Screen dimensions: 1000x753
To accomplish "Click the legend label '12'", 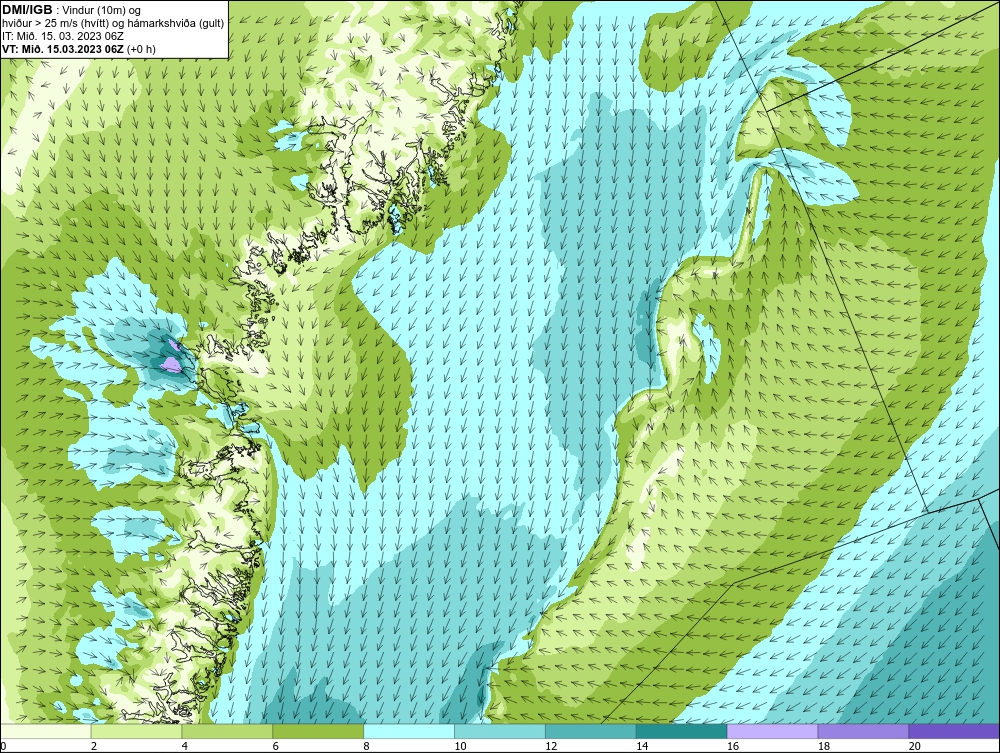I will point(551,746).
